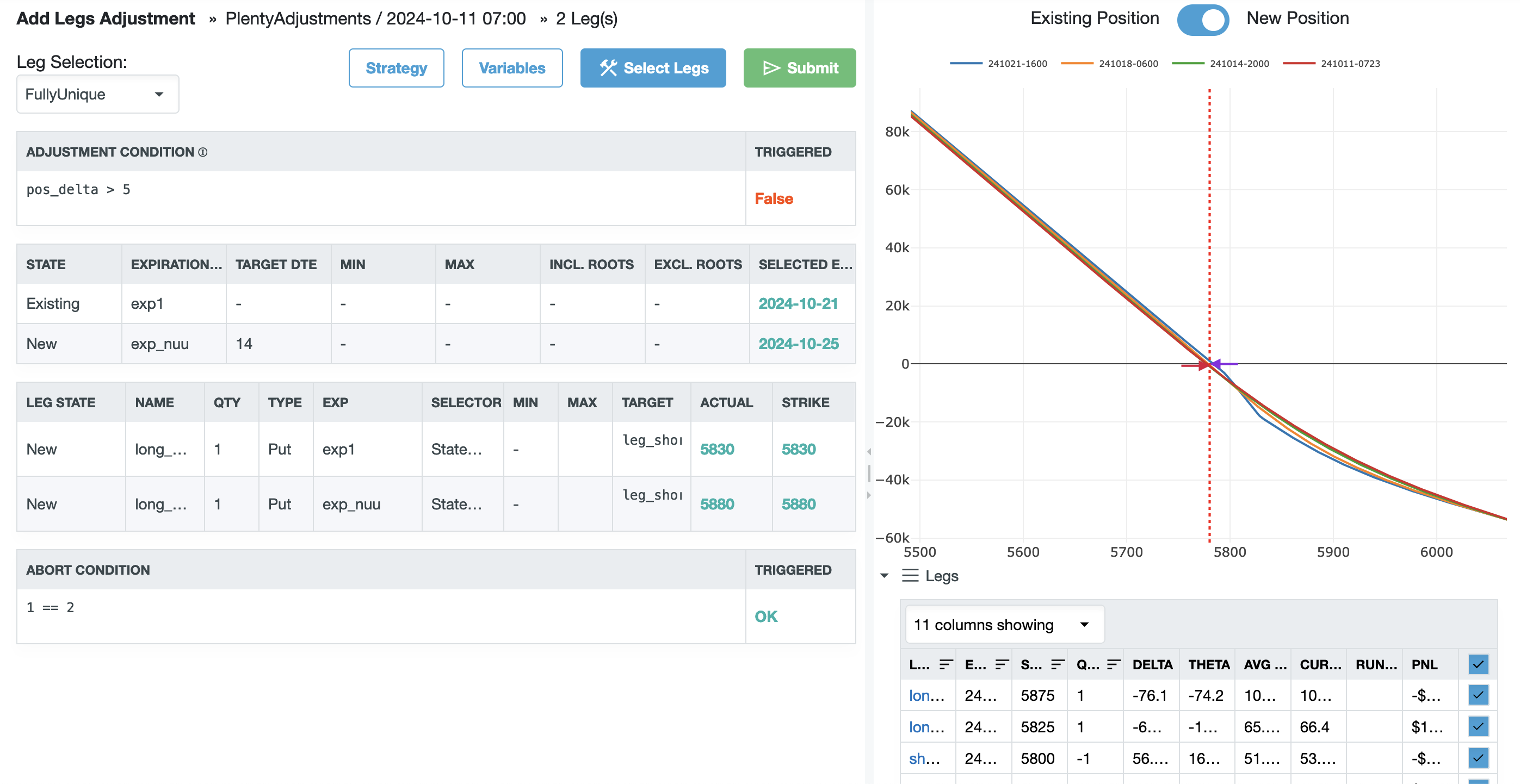This screenshot has width=1520, height=784.
Task: Open the Variables tab
Action: [511, 68]
